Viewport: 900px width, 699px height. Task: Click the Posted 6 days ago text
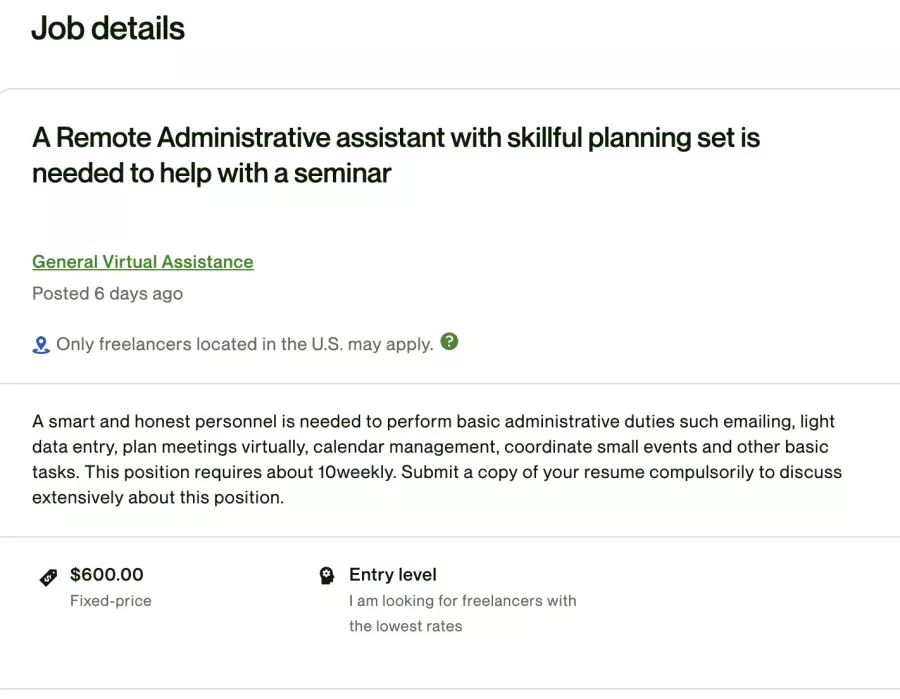click(x=107, y=294)
